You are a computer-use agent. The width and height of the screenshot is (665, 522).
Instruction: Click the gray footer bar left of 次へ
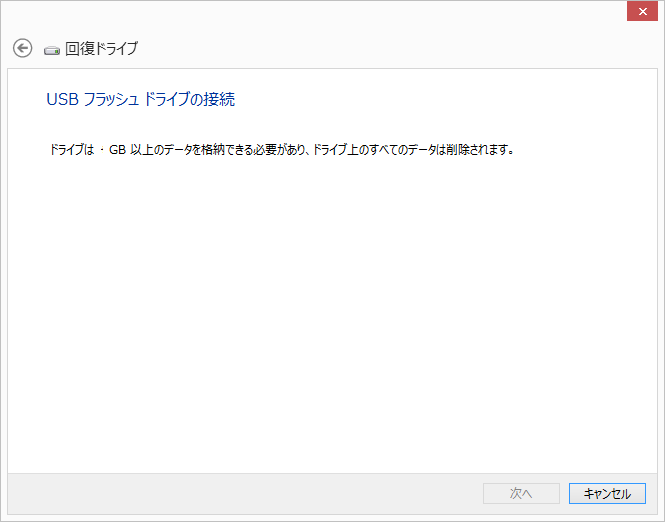click(245, 494)
